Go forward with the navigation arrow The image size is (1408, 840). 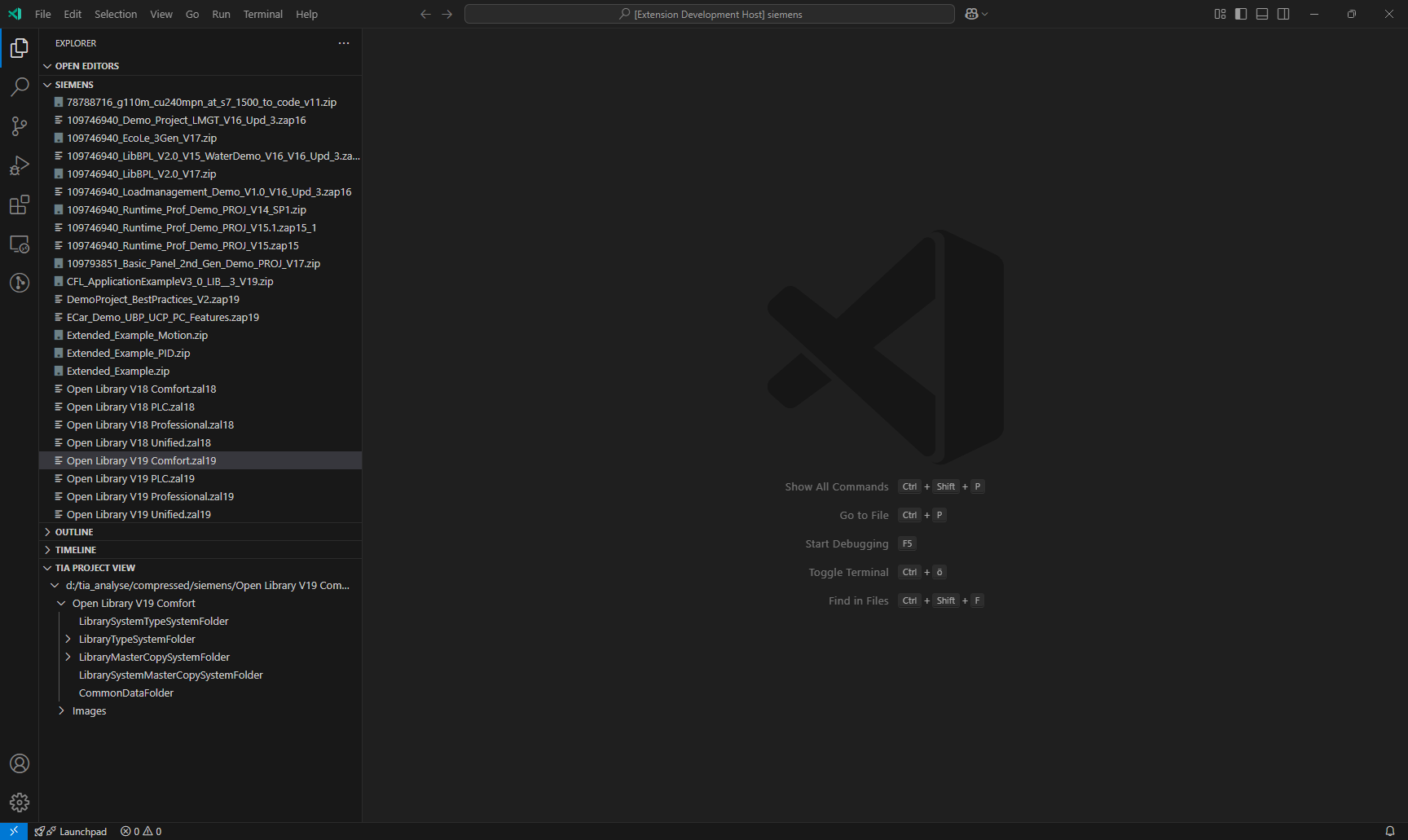[x=447, y=14]
